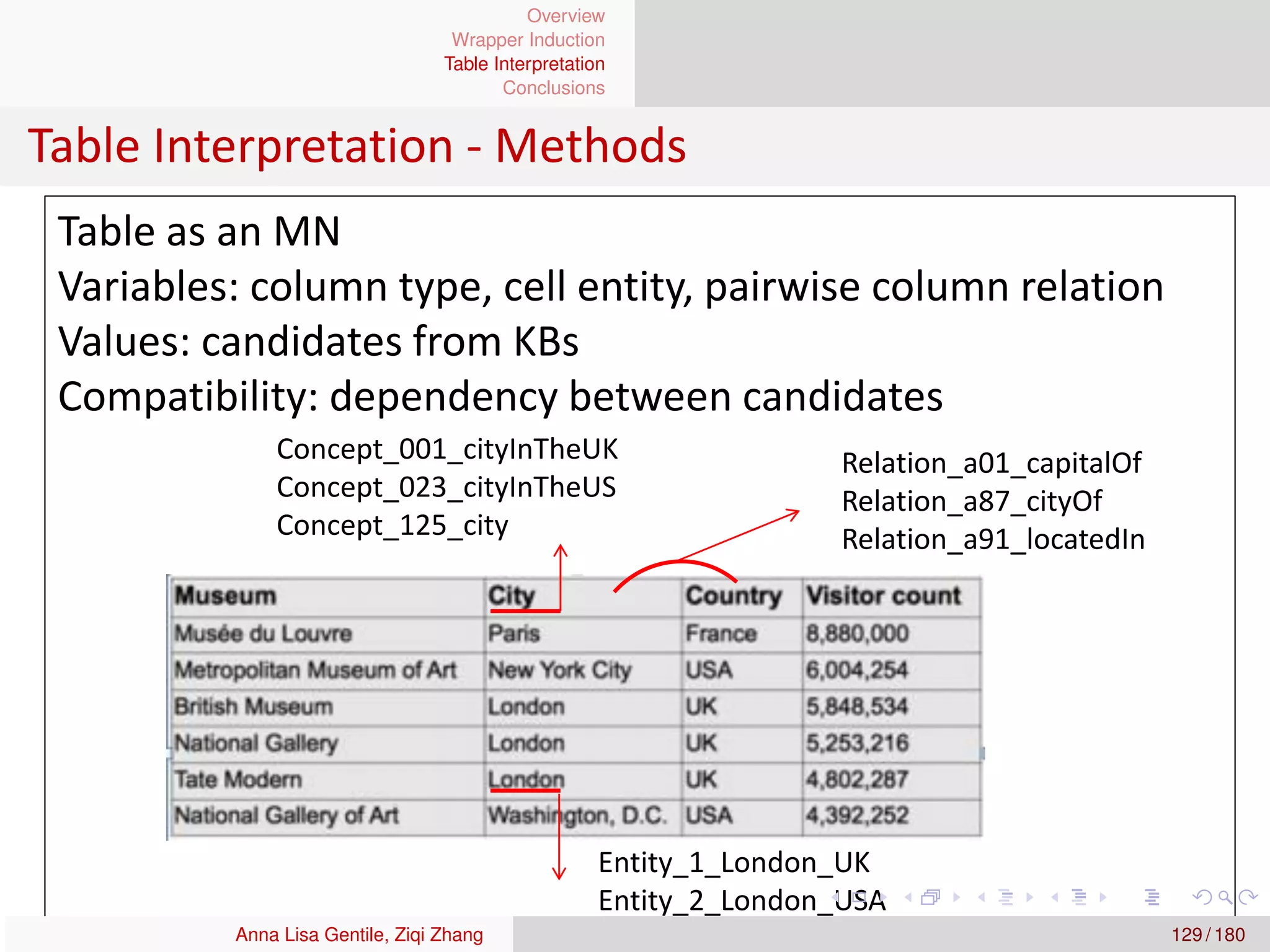
Task: Click Relation_a91_locatedIn label
Action: tap(993, 540)
